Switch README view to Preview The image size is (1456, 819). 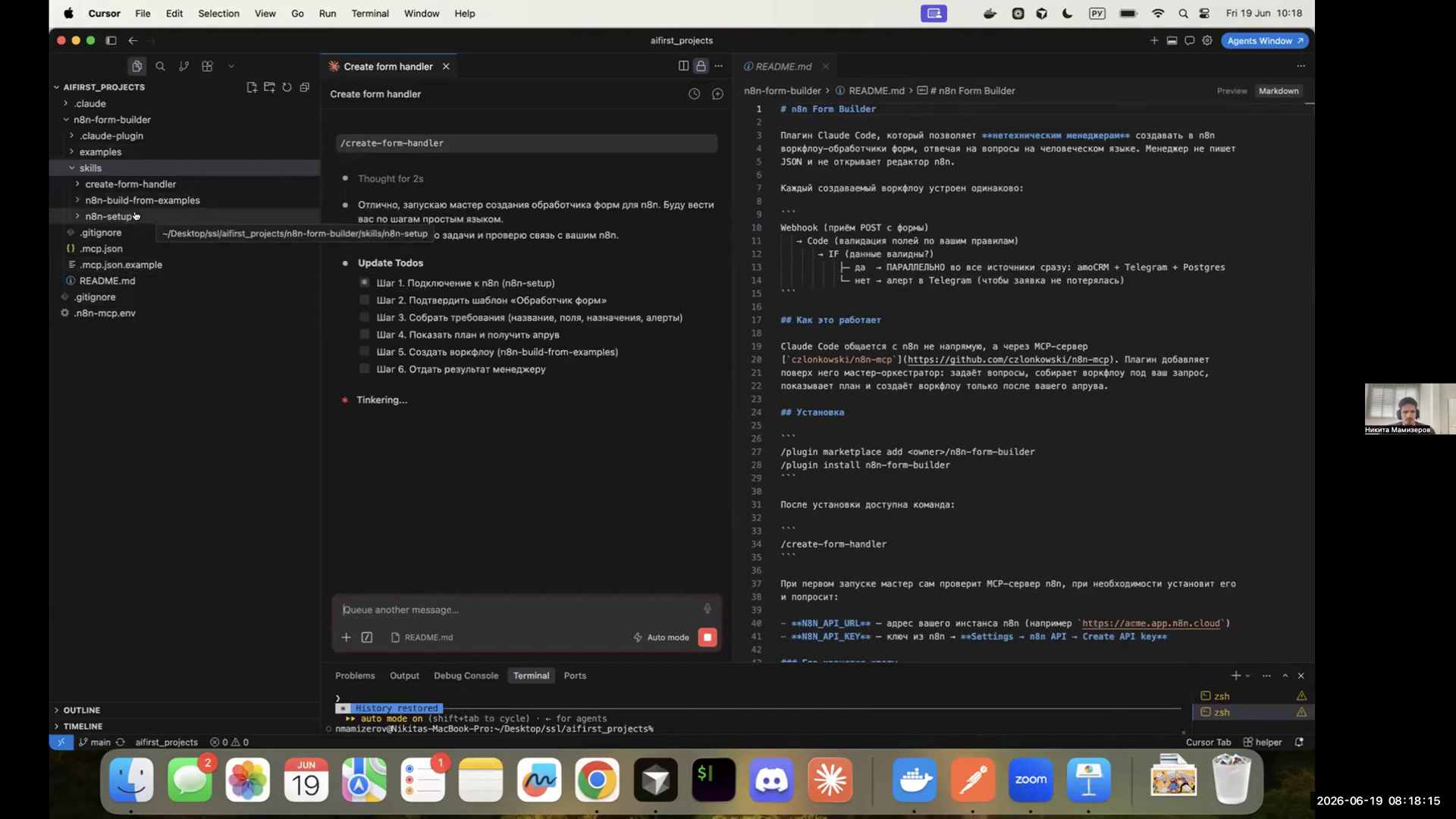point(1232,91)
